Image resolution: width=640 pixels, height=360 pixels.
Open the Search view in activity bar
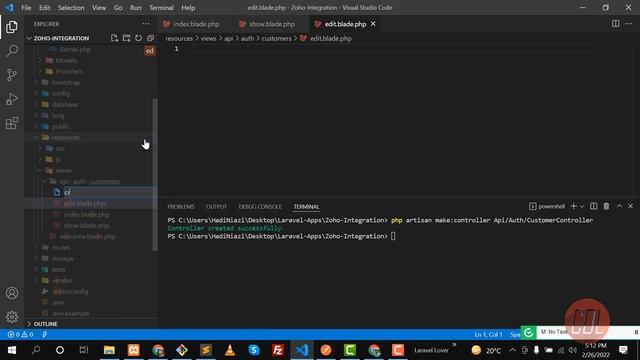point(12,51)
